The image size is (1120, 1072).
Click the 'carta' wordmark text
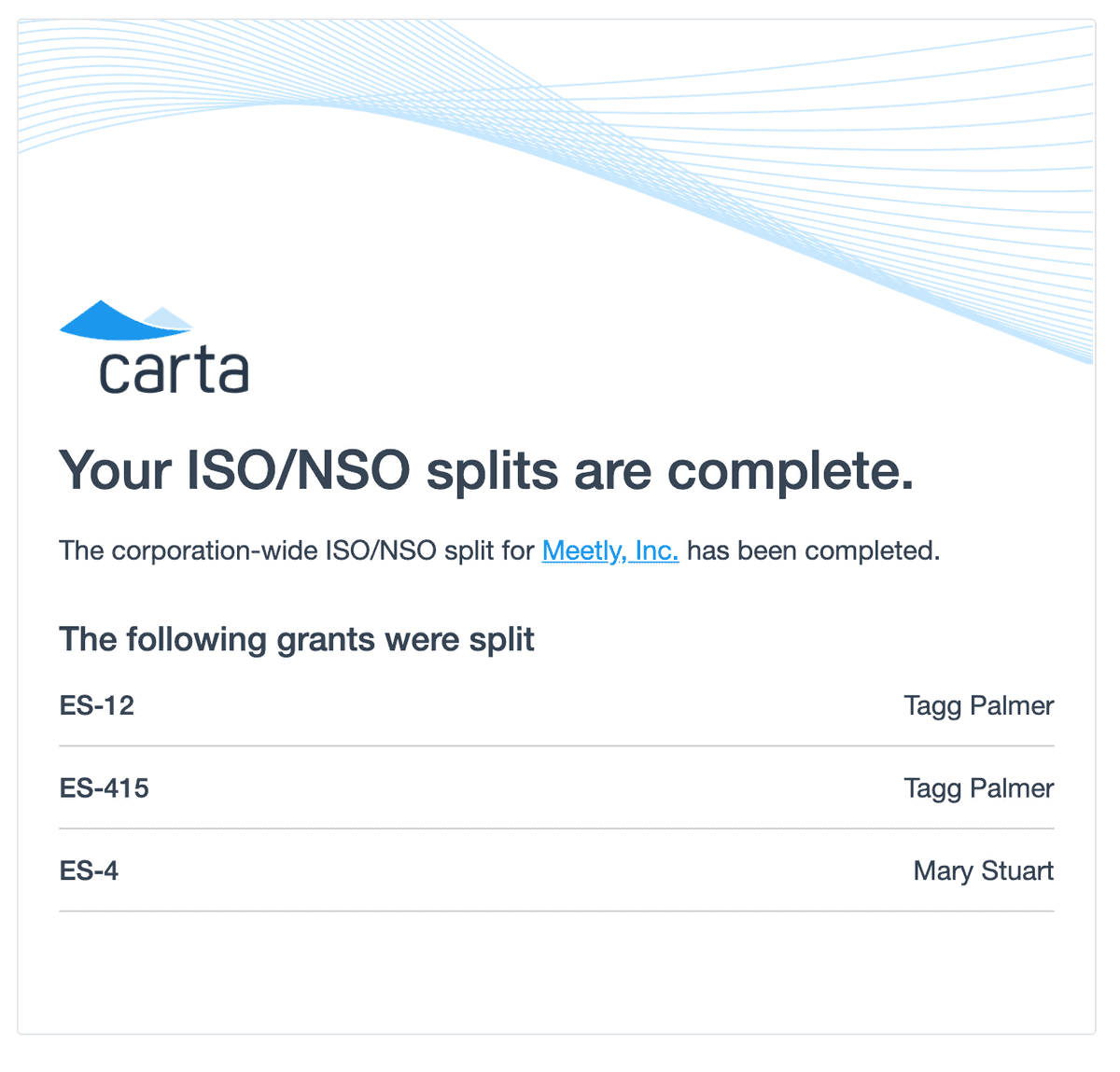click(x=174, y=372)
